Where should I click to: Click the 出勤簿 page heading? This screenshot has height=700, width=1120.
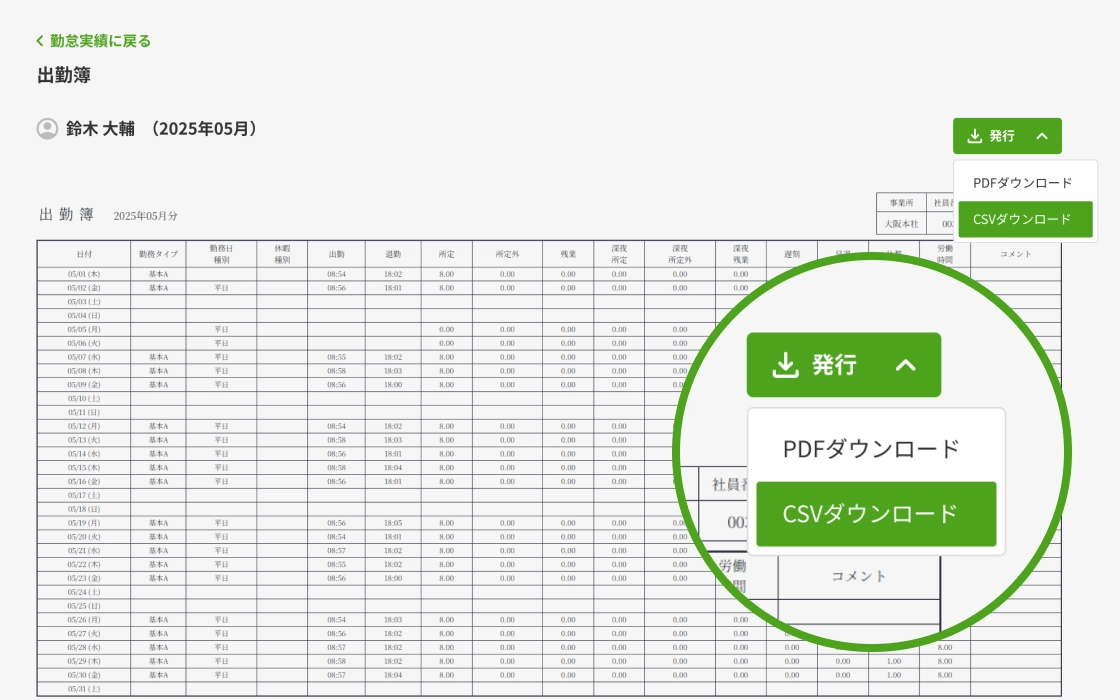(x=64, y=76)
